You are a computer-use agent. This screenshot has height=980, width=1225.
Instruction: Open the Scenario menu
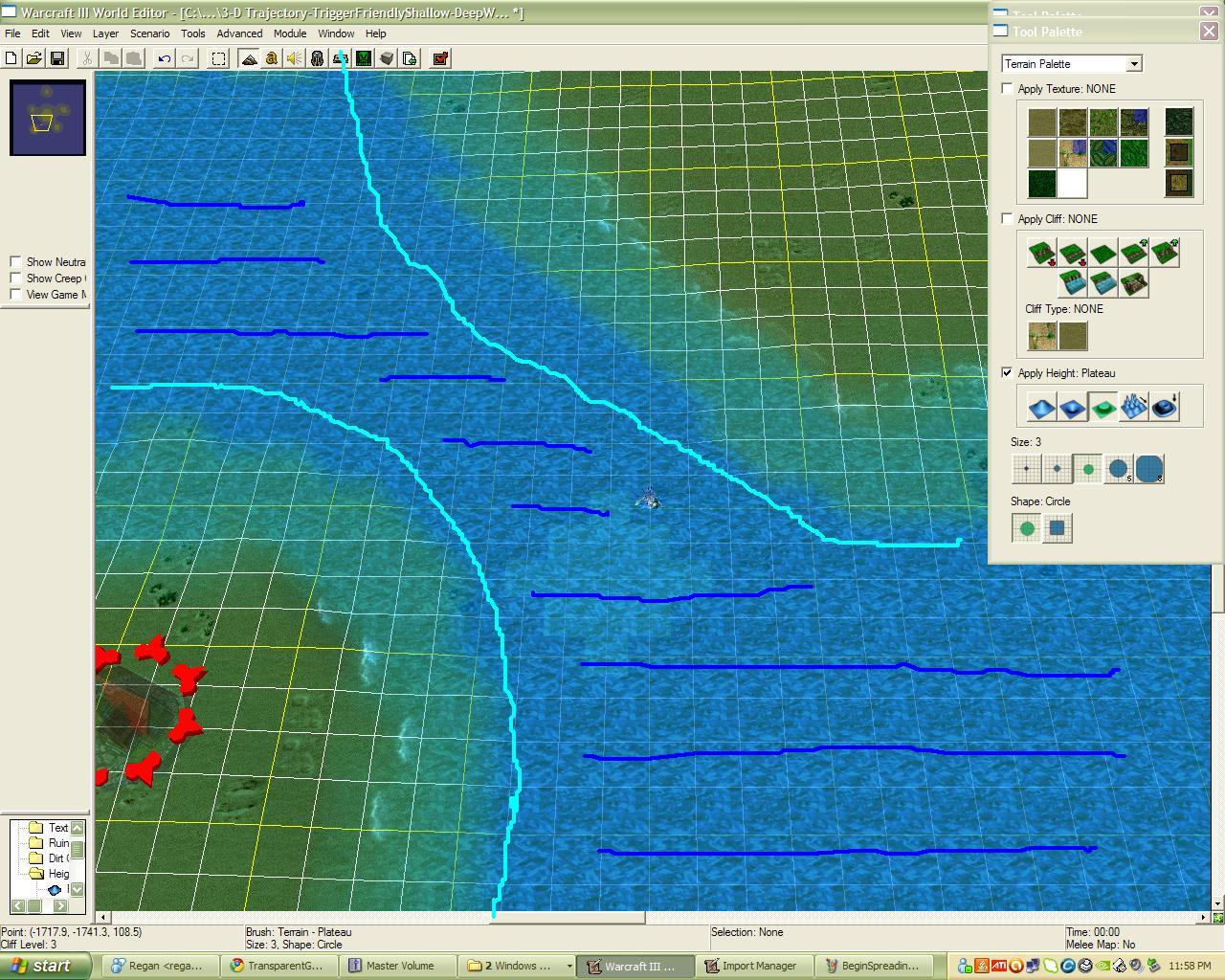click(x=149, y=33)
